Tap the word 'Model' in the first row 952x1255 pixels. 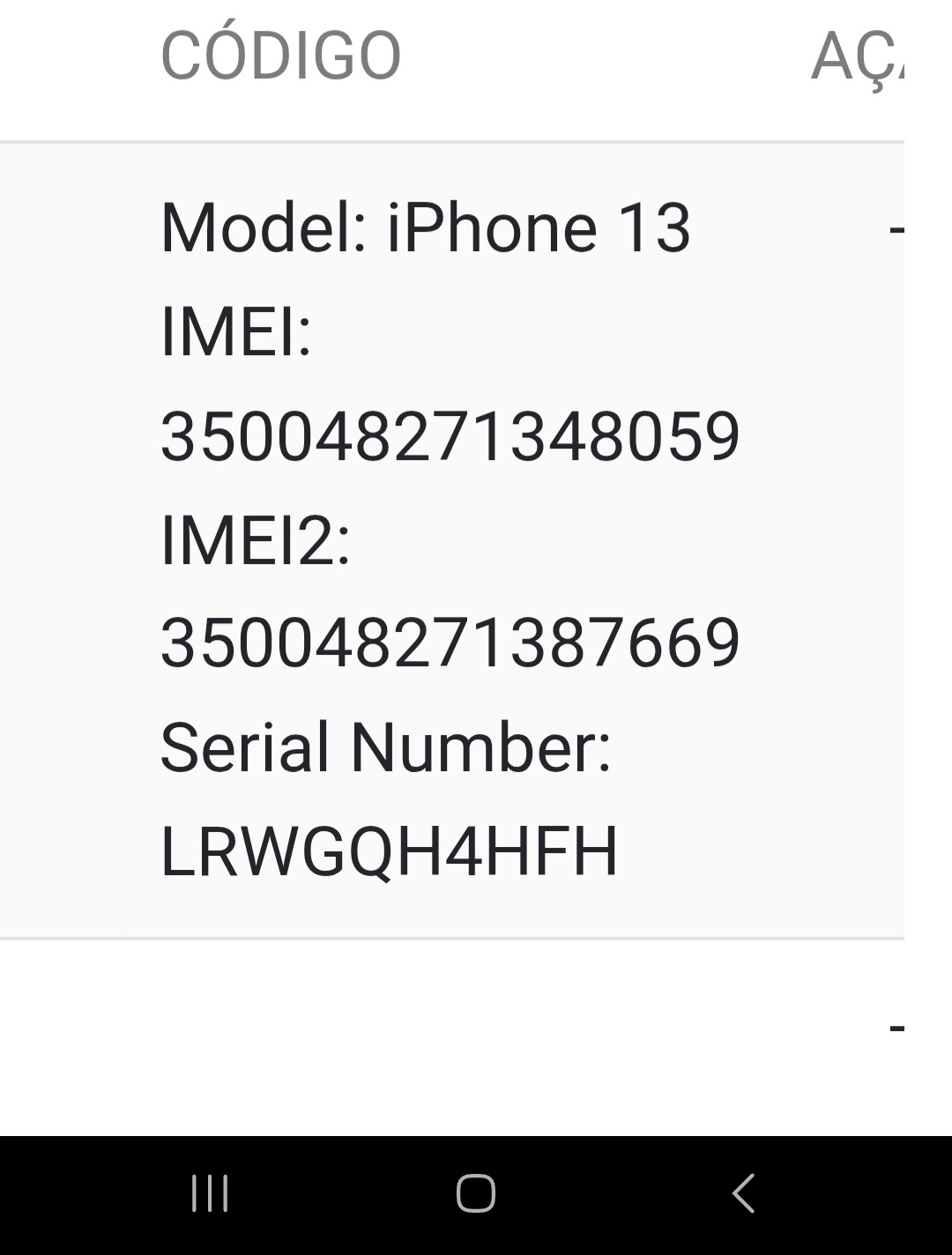click(256, 228)
